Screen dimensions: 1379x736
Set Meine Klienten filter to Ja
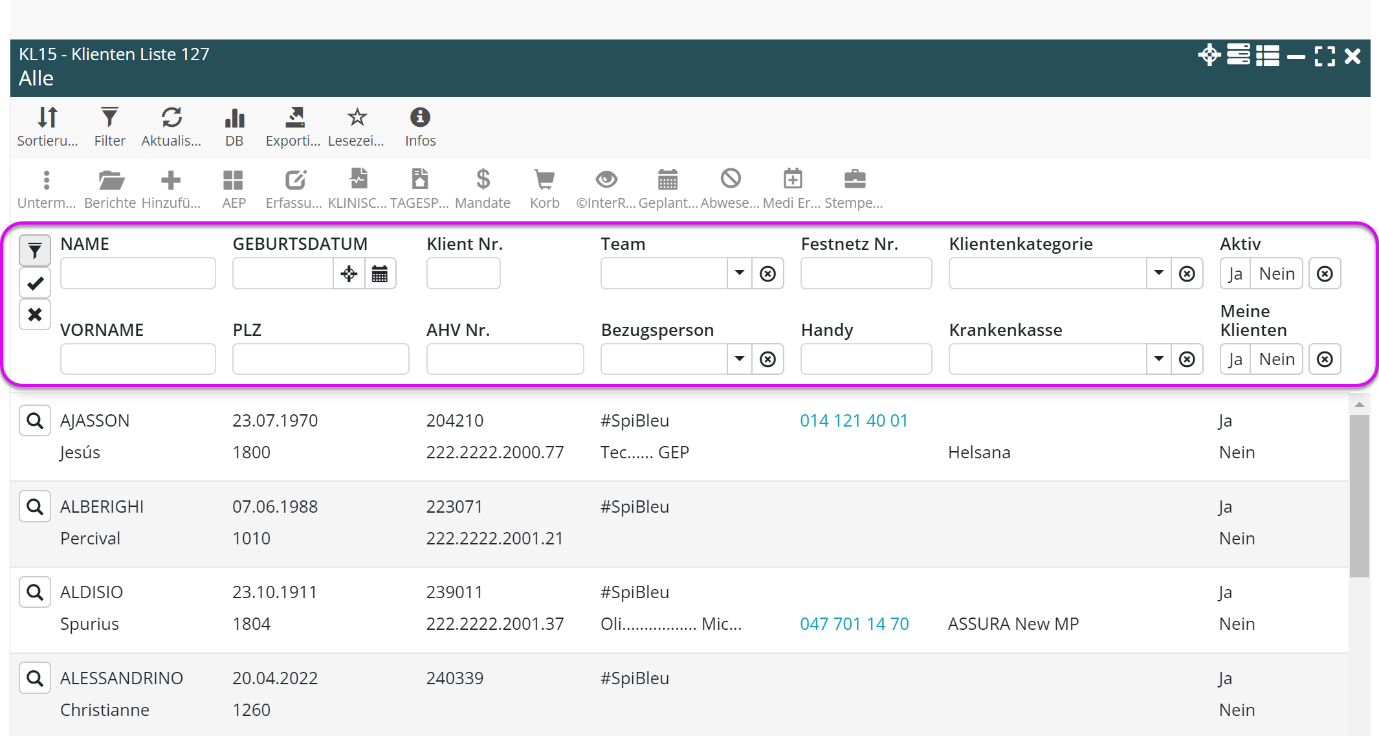point(1235,359)
